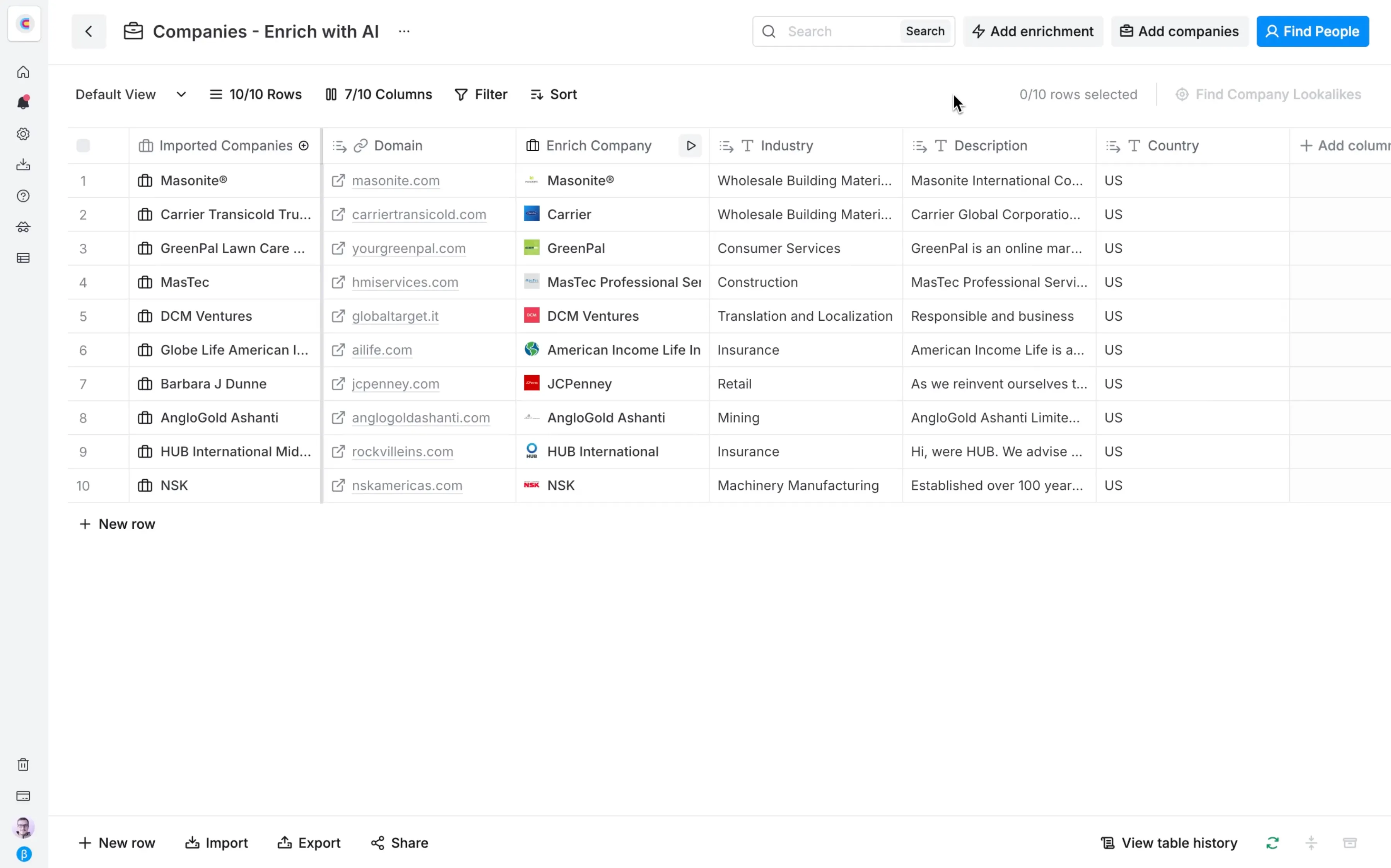Open the notifications bell in sidebar
The height and width of the screenshot is (868, 1391).
(x=23, y=103)
